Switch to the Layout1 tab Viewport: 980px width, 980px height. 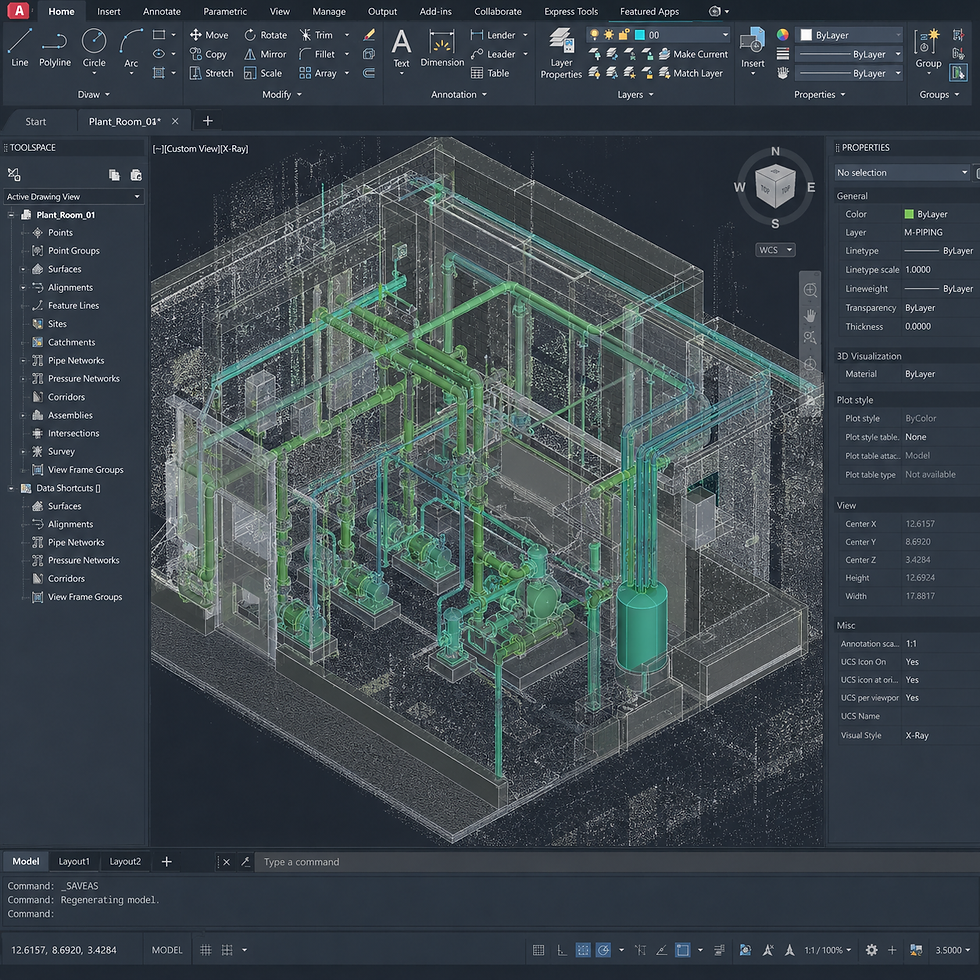point(74,861)
